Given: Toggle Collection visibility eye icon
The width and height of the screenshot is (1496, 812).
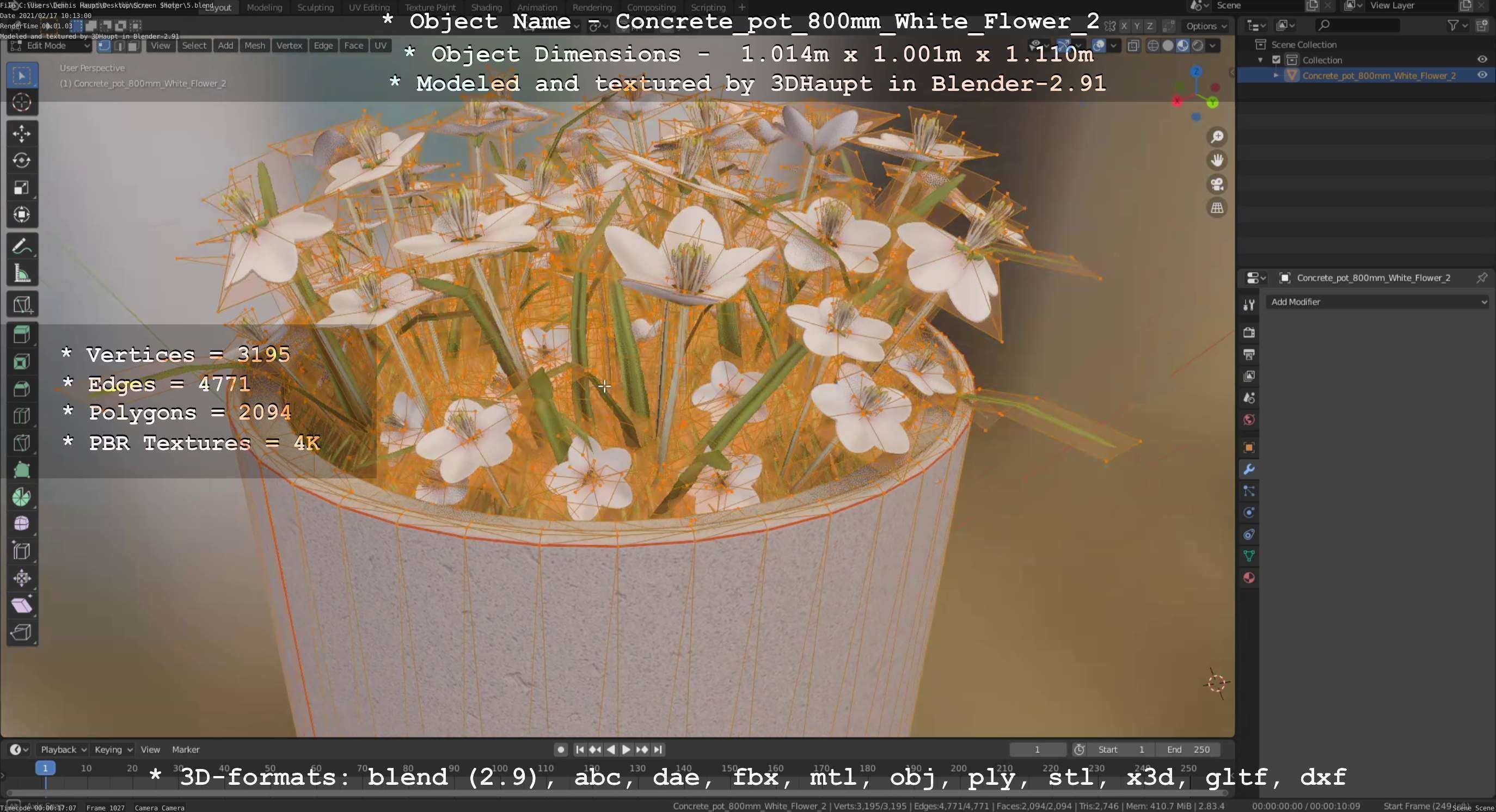Looking at the screenshot, I should click(x=1481, y=60).
